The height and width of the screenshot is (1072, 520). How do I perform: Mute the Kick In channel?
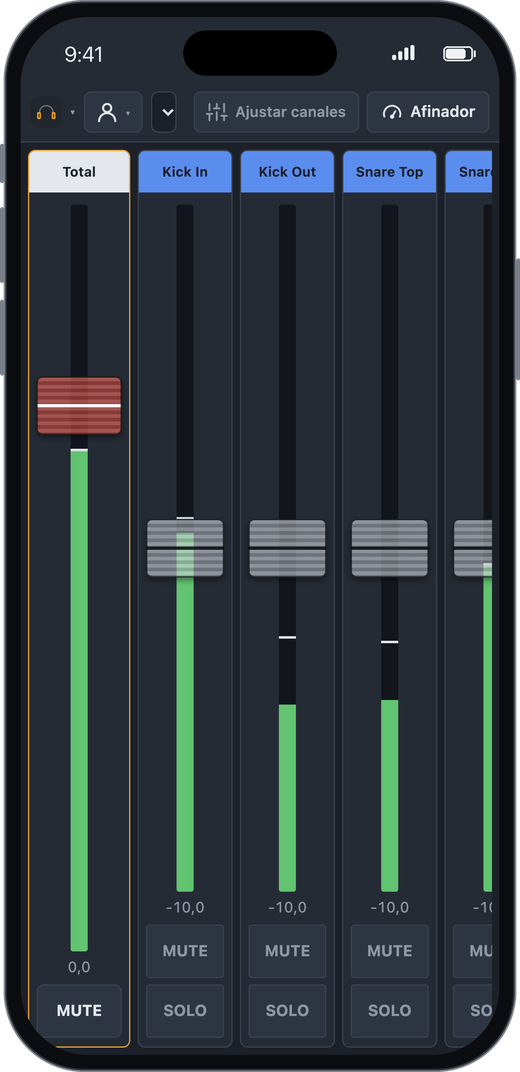[185, 951]
